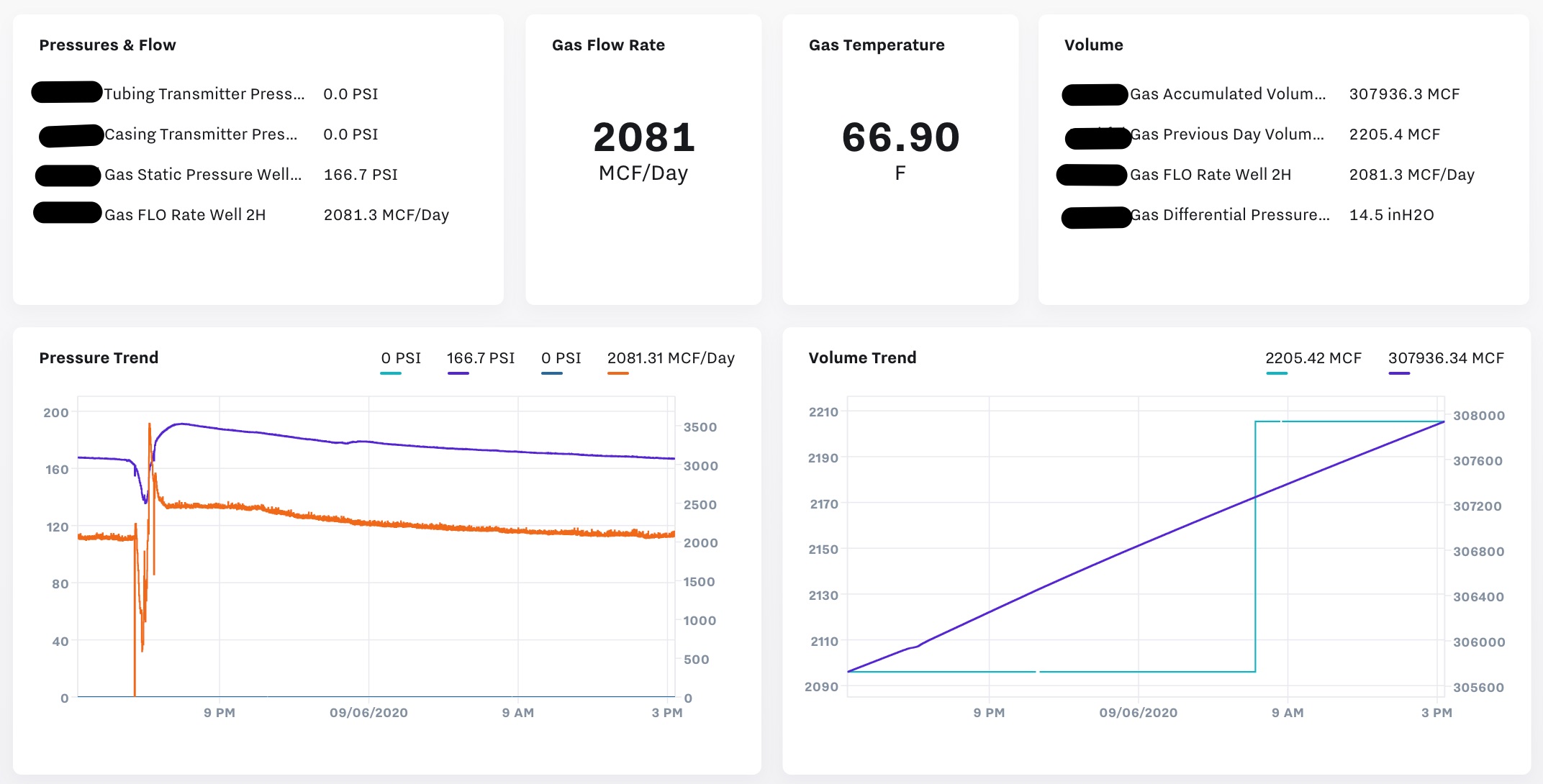Click the 3500 right axis label in Pressure Trend
The image size is (1543, 784).
(700, 427)
